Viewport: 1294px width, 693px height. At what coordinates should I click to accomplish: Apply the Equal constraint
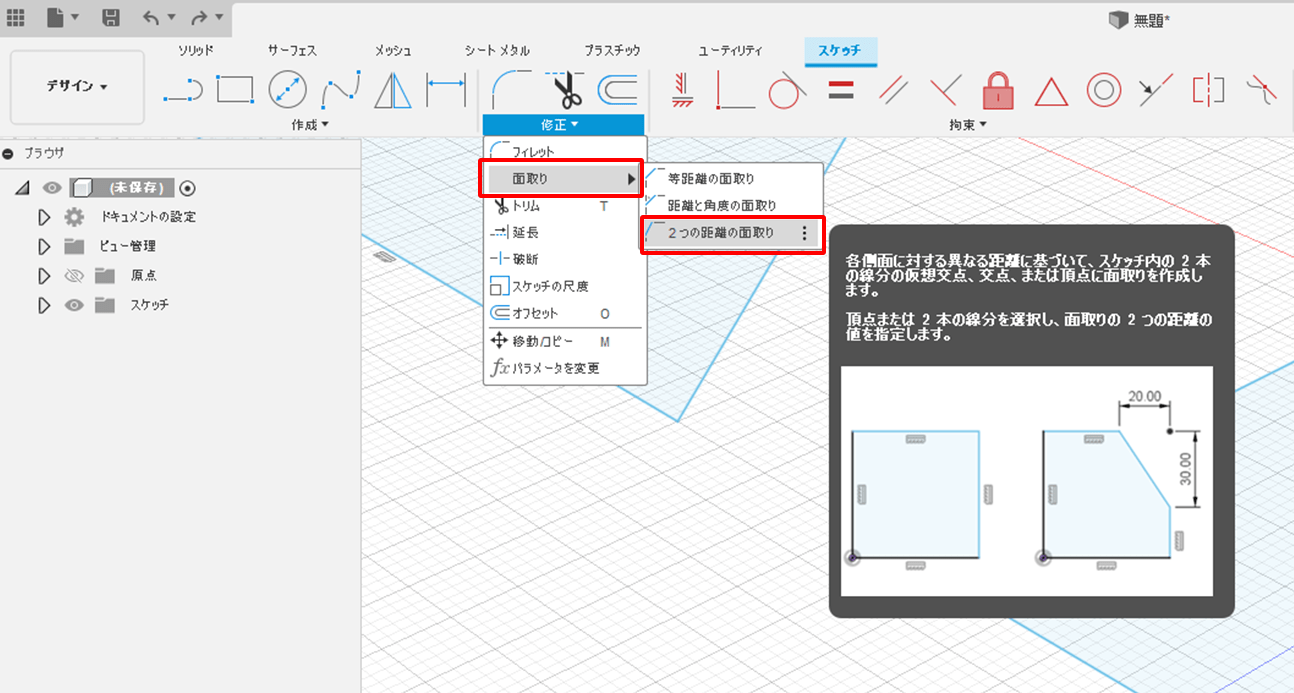coord(841,91)
